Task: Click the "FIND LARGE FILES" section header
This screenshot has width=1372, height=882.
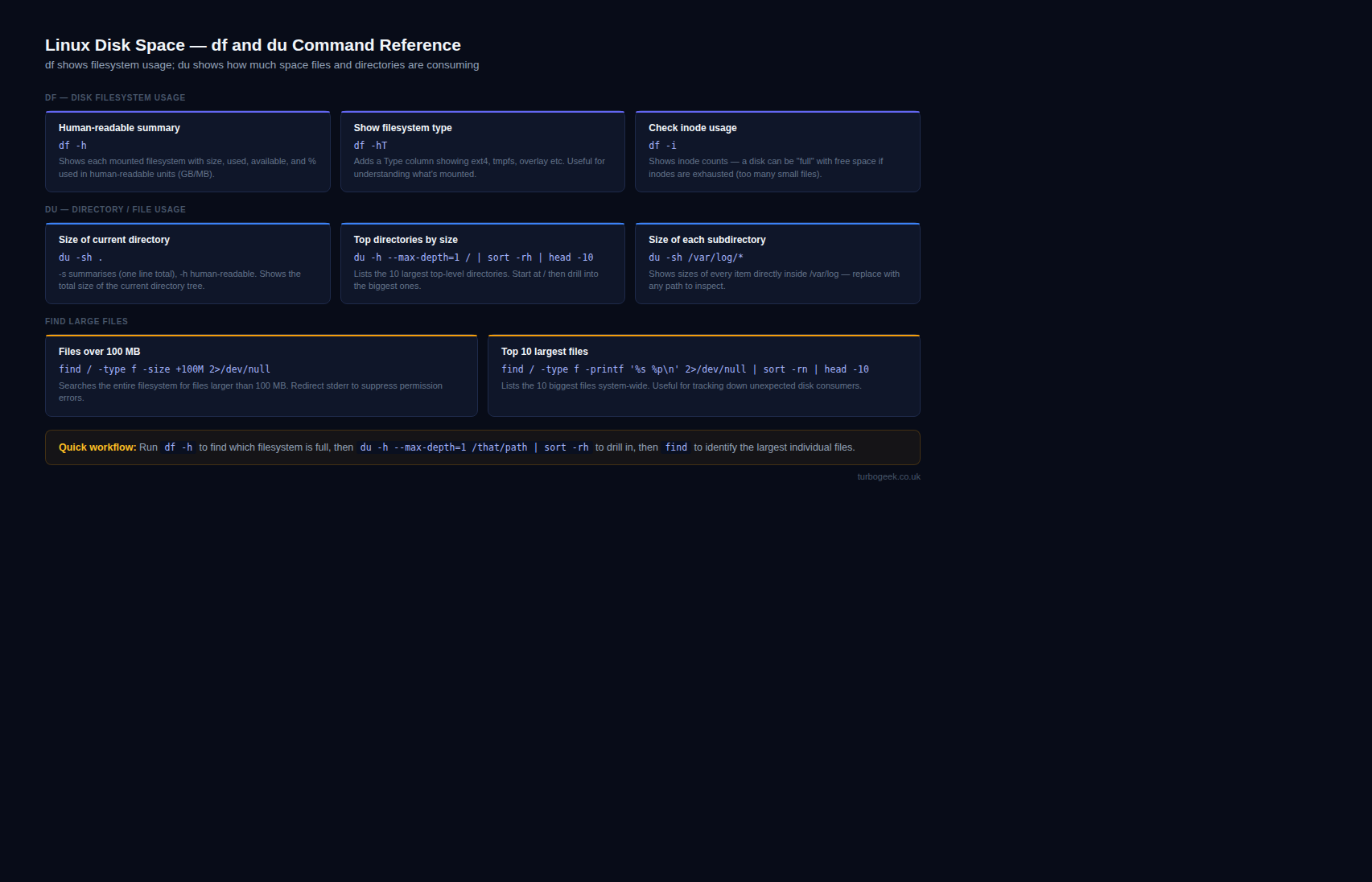Action: point(86,321)
